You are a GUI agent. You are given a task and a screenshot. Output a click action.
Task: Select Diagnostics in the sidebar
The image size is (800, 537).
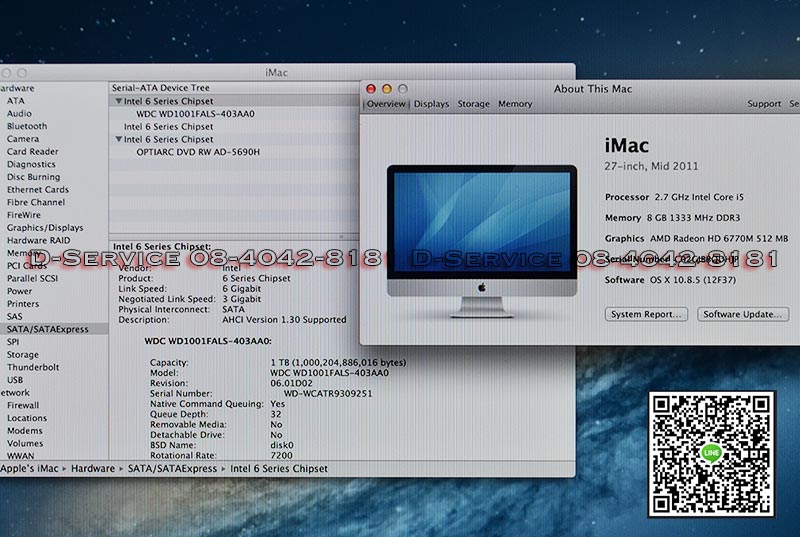click(x=31, y=164)
